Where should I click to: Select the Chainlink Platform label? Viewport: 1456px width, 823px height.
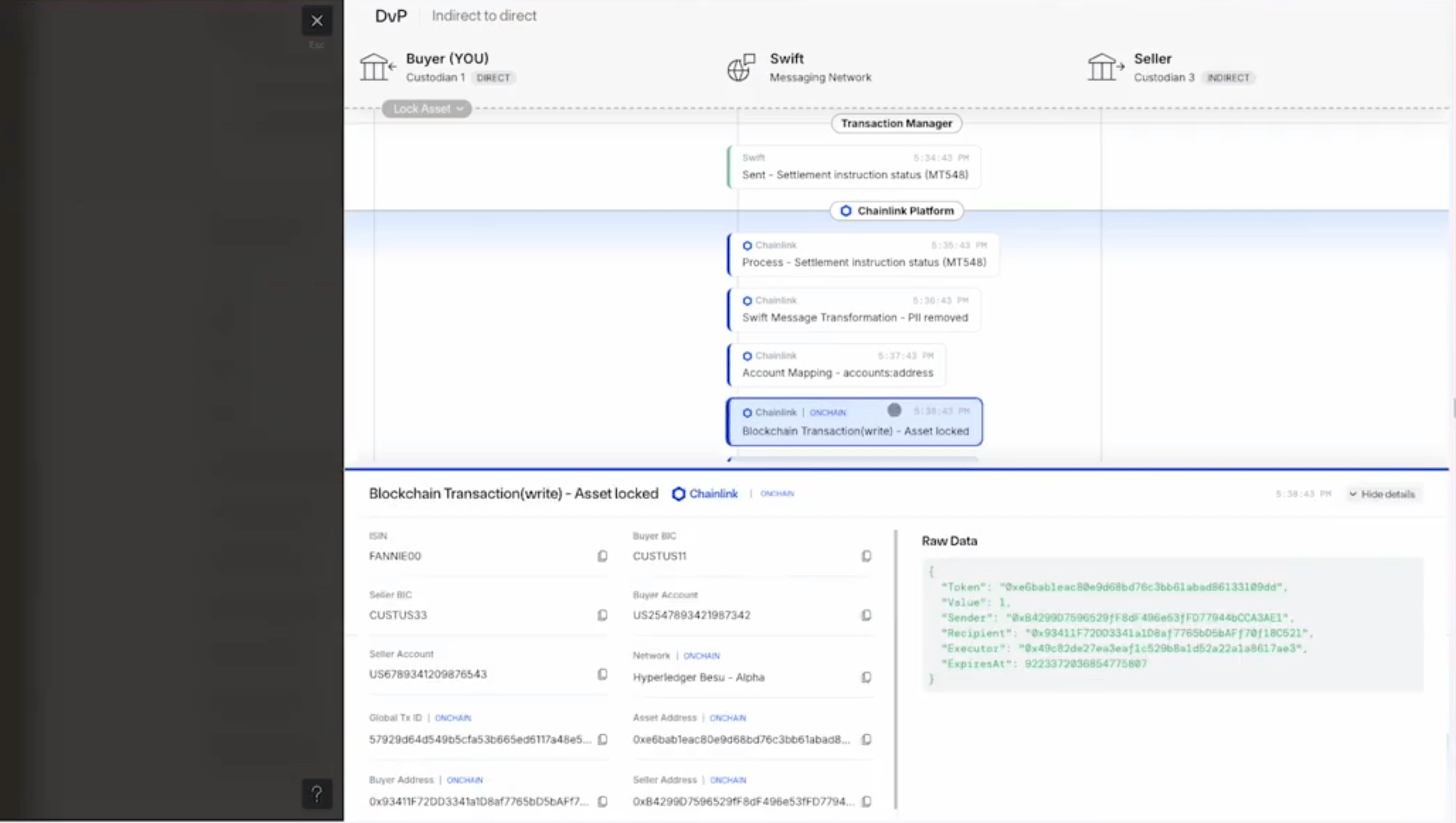coord(897,211)
